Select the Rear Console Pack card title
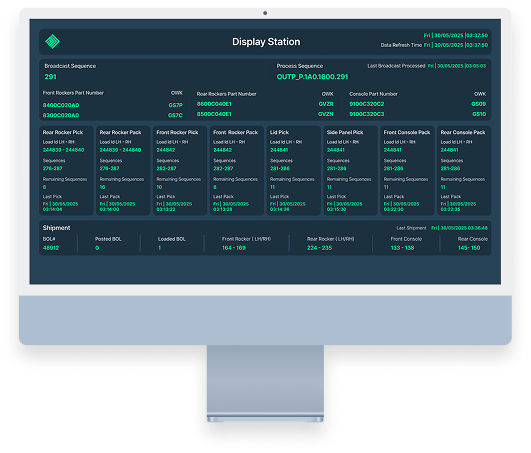 coord(463,132)
